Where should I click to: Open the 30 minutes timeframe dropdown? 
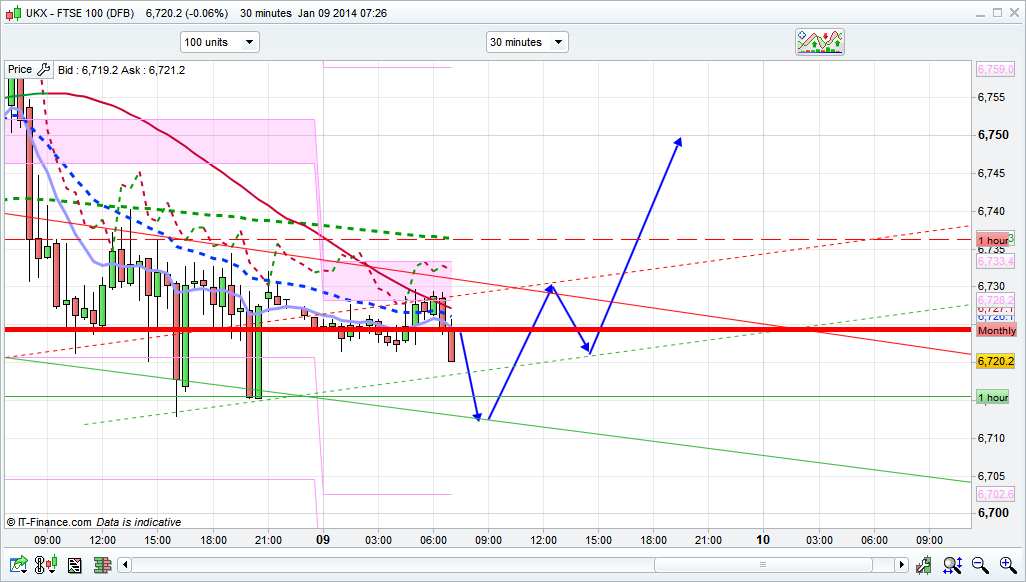(x=527, y=42)
